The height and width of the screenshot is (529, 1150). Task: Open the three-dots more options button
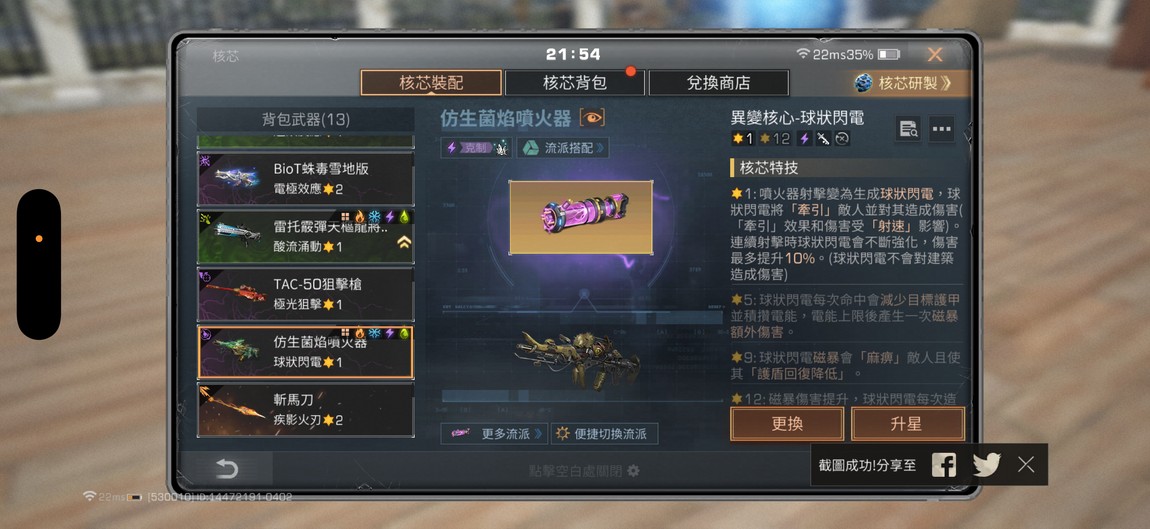[941, 129]
